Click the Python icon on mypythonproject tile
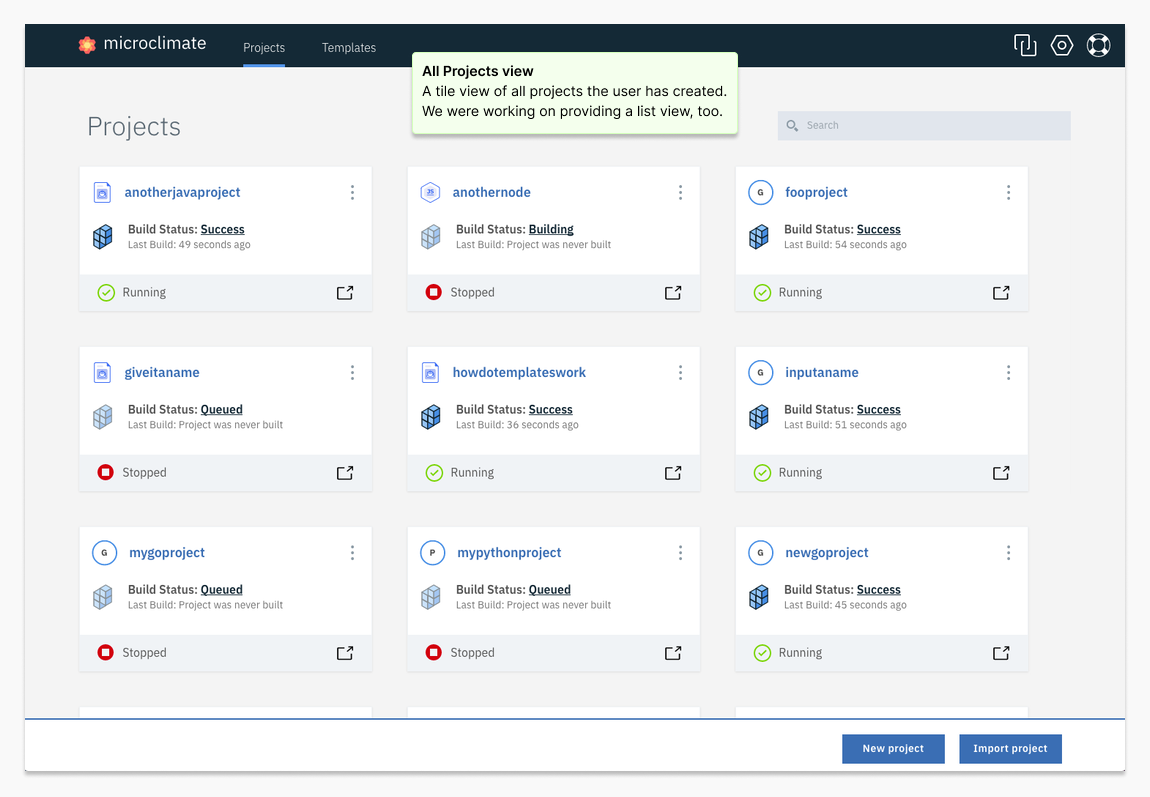The height and width of the screenshot is (797, 1150). point(432,552)
